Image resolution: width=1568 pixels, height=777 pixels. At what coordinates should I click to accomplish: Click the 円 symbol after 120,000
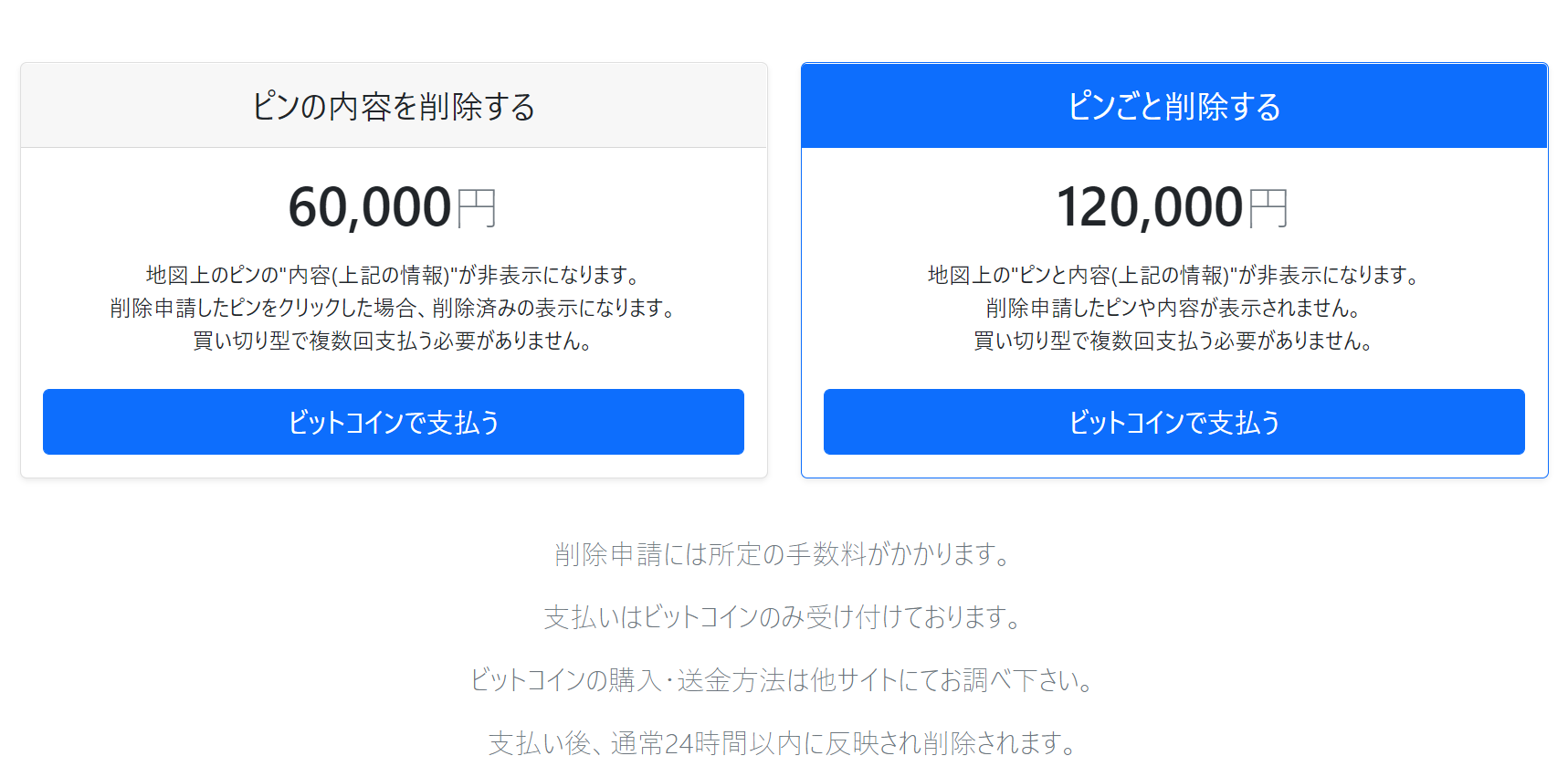coord(1268,209)
